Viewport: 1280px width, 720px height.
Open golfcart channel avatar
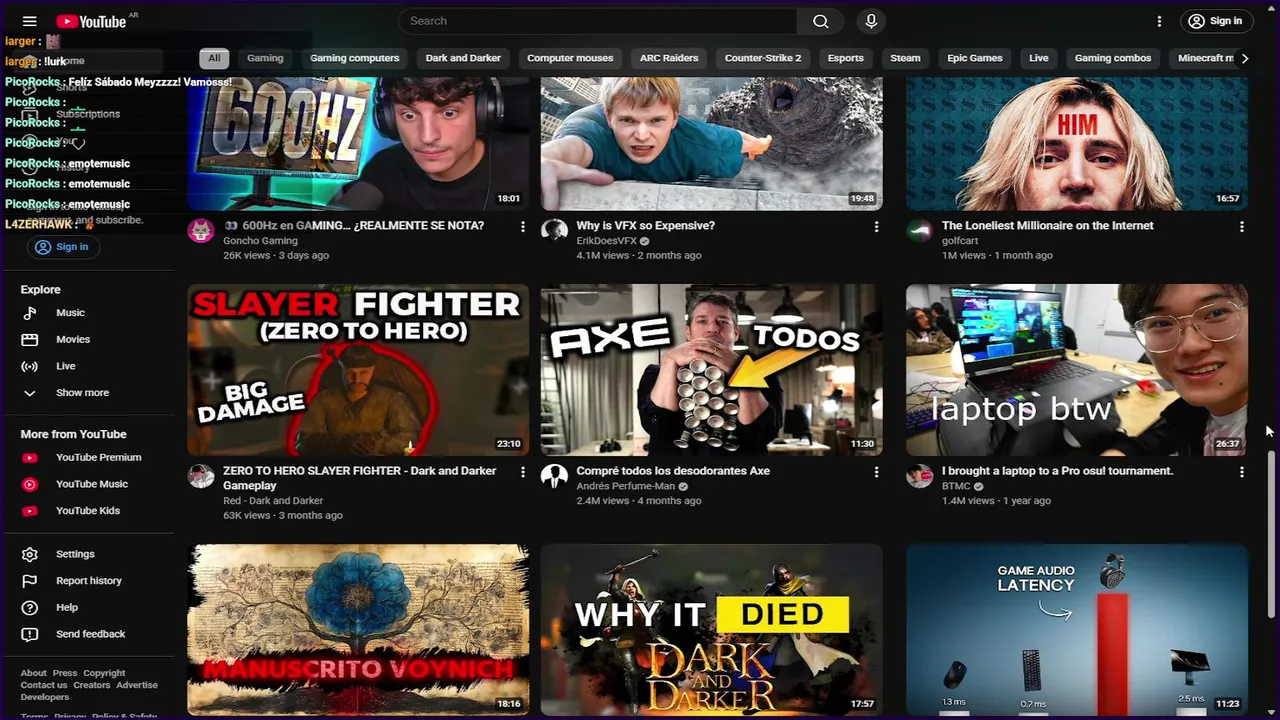point(919,231)
